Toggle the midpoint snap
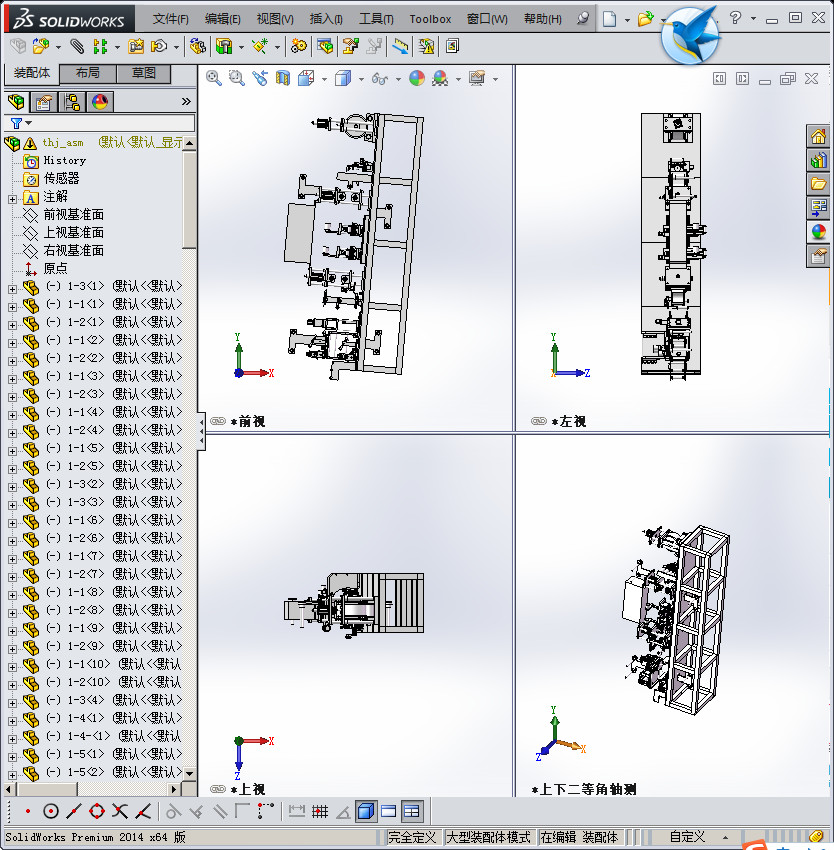 [x=74, y=812]
